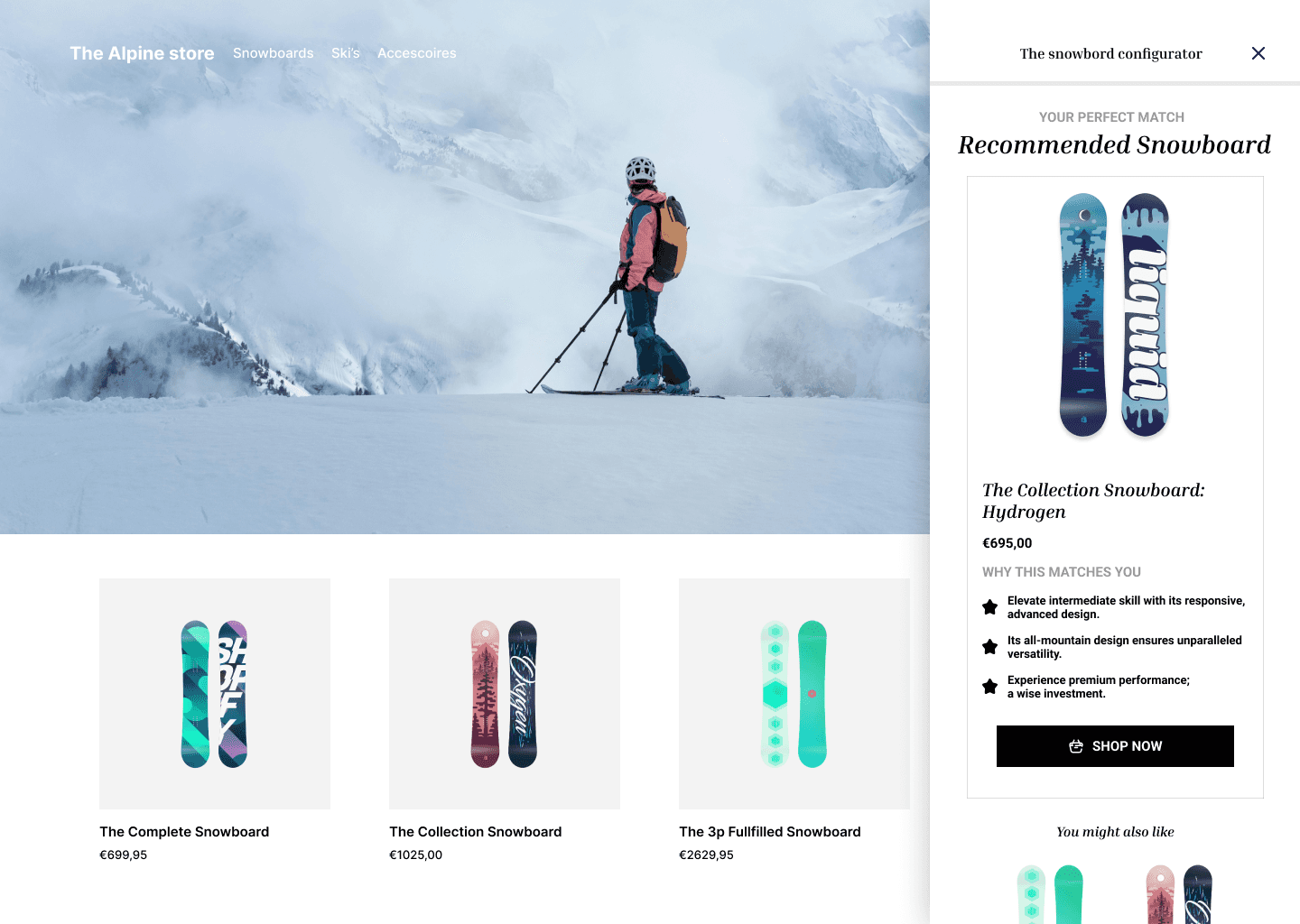Click the SHOP NOW button
Screen dimensions: 1300x924
[1115, 746]
